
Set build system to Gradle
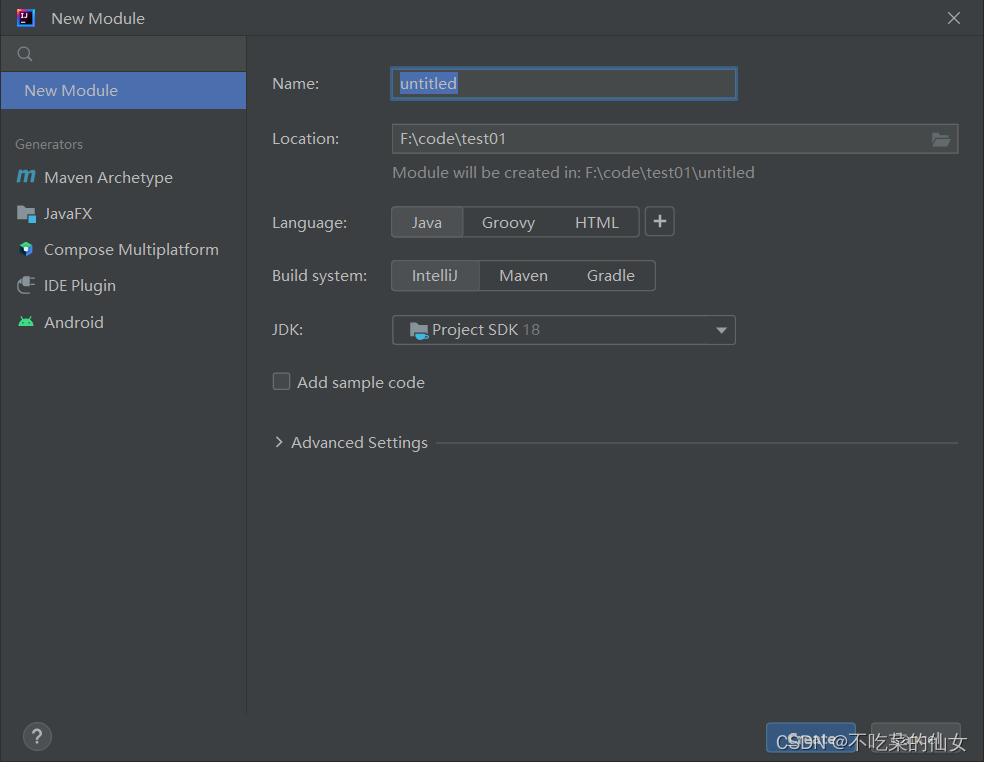(x=611, y=276)
